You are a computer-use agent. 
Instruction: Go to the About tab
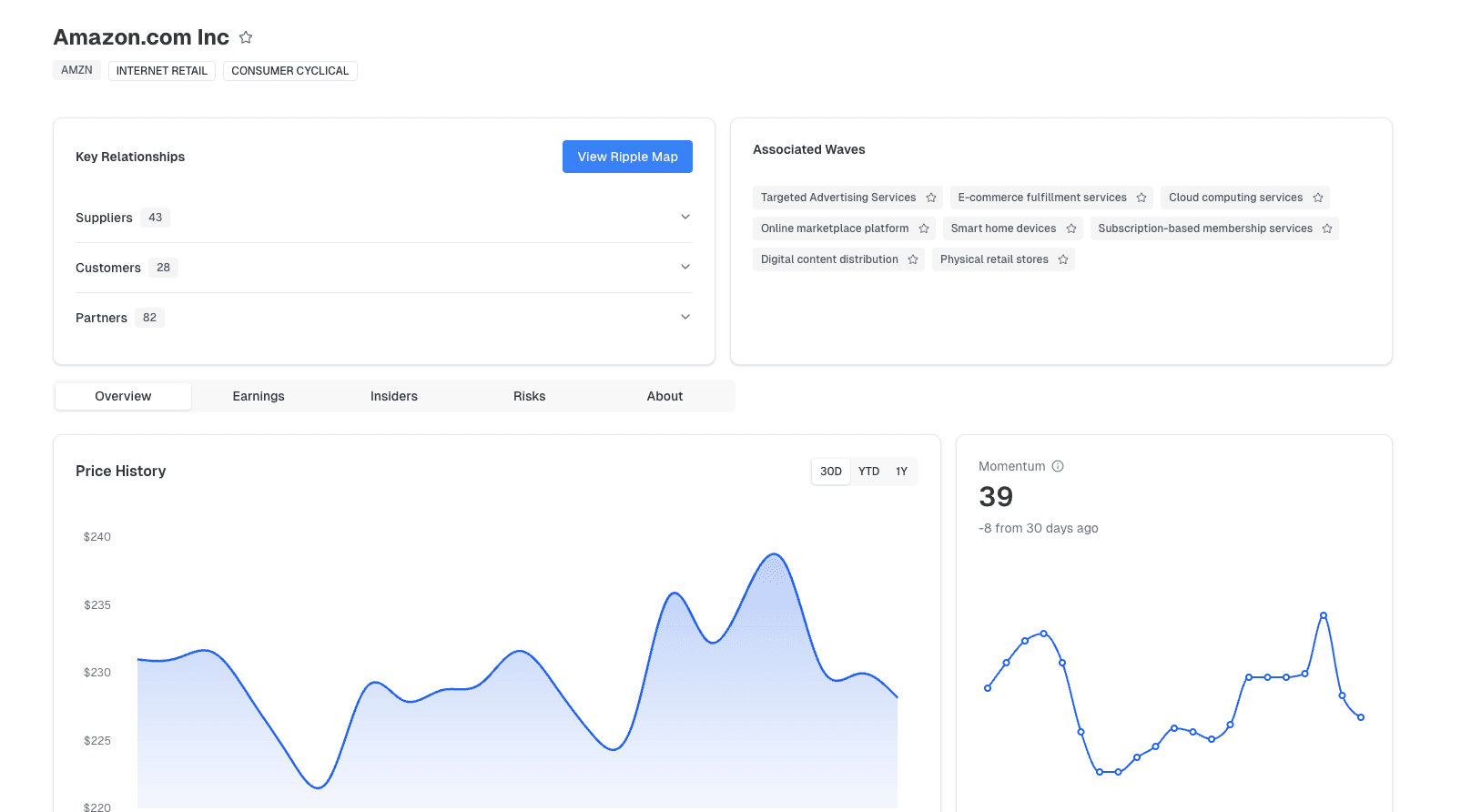click(665, 396)
